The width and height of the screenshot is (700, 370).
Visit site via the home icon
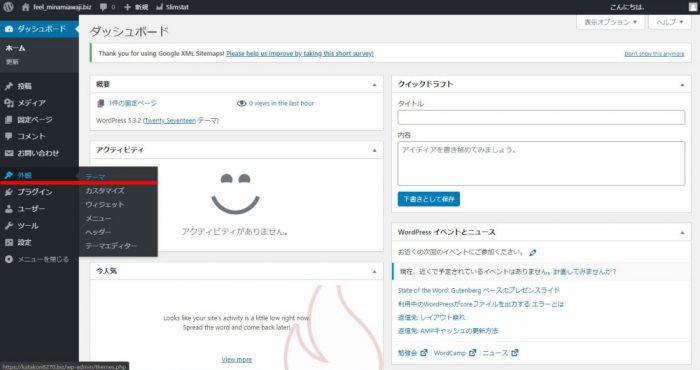tap(25, 7)
